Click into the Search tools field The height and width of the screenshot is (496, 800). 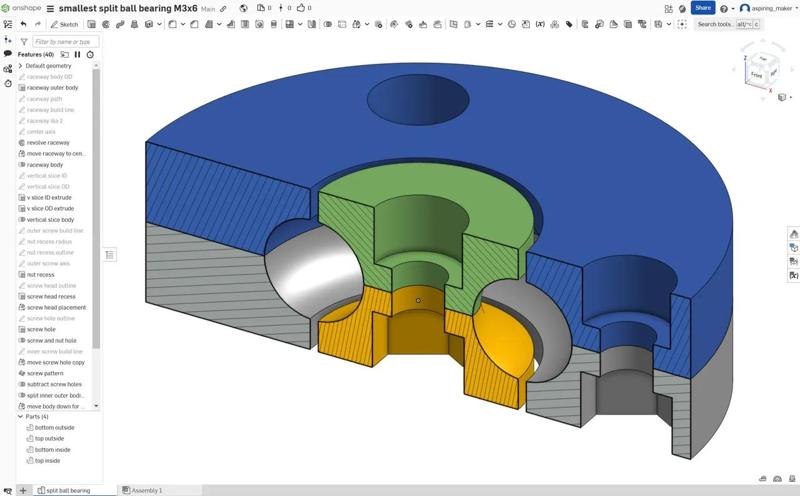coord(729,24)
